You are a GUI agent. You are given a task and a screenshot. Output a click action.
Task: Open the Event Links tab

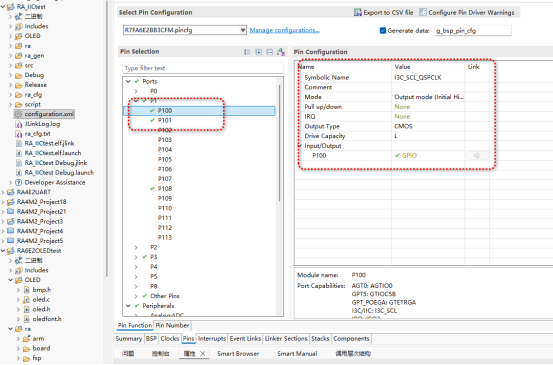[245, 339]
